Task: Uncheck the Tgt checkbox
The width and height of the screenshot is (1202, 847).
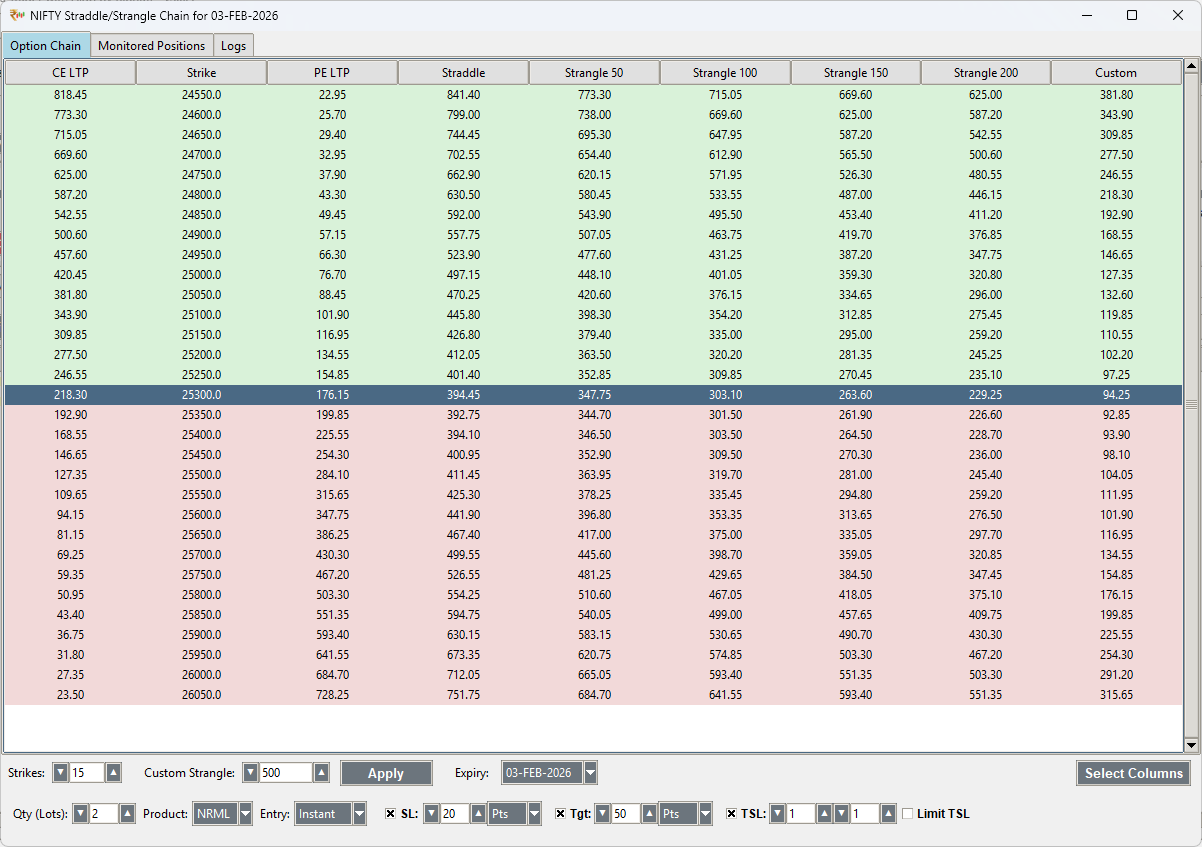Action: pos(561,814)
